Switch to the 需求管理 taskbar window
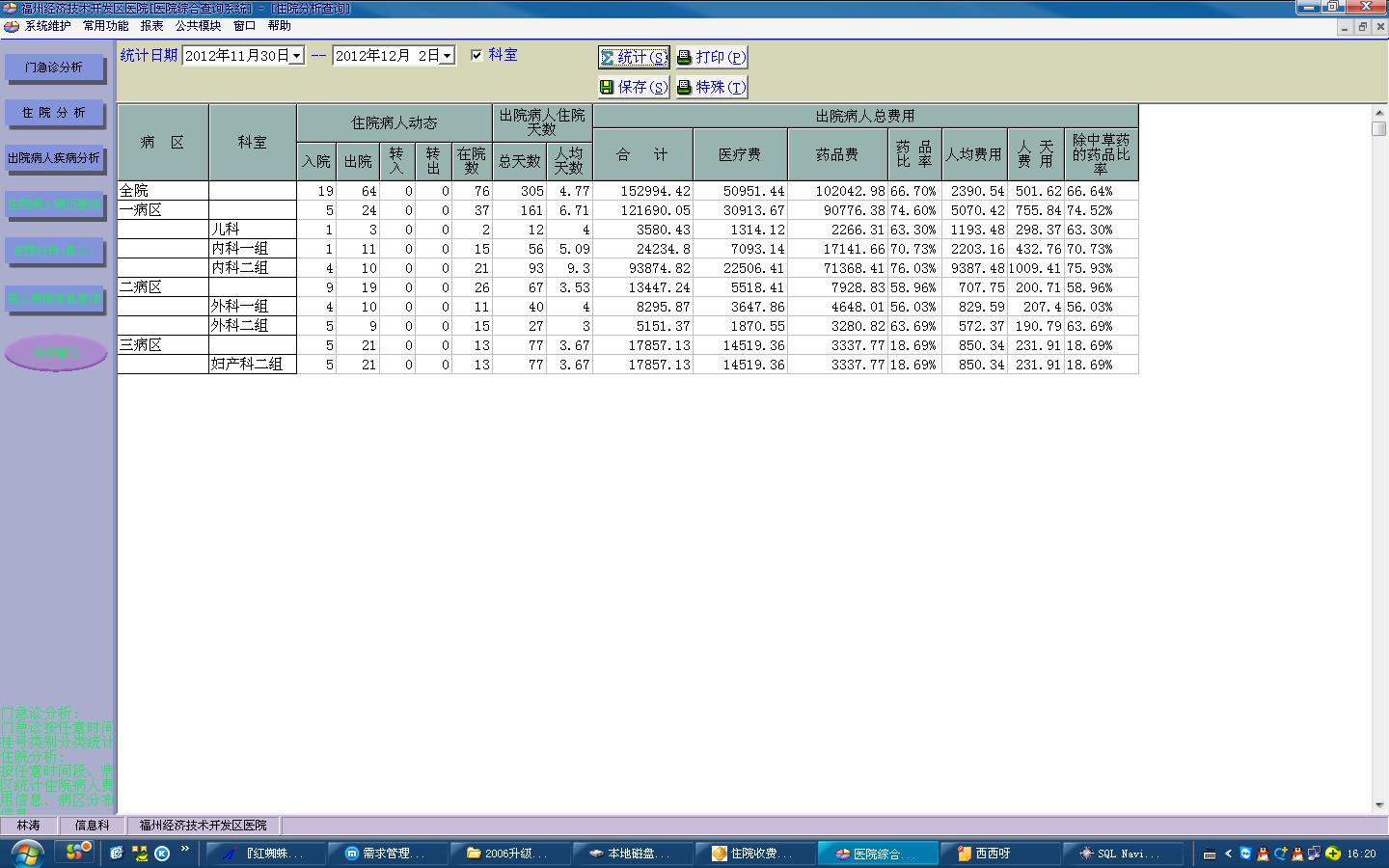This screenshot has height=868, width=1389. point(388,854)
